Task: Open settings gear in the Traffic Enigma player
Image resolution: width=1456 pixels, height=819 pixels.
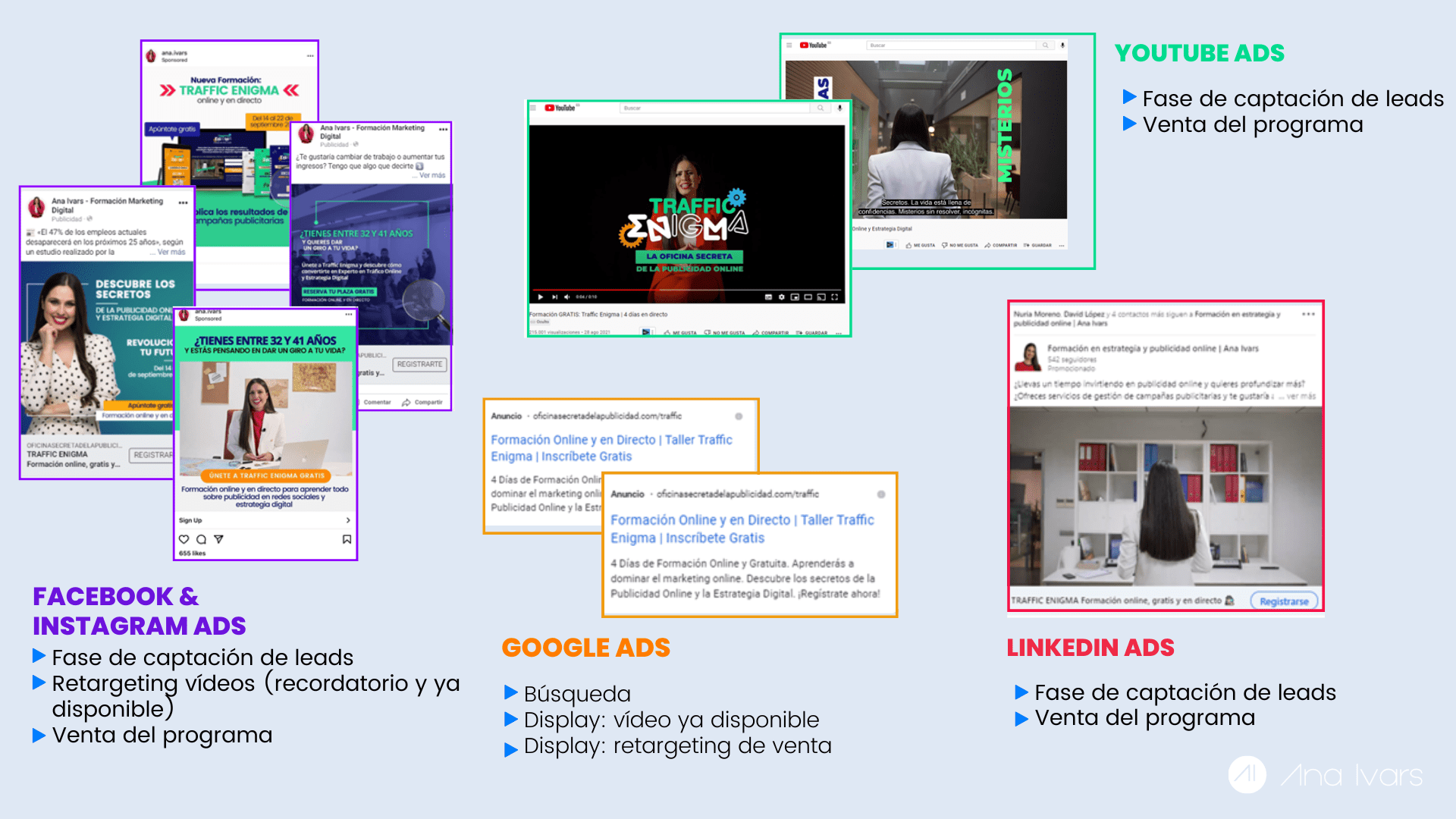Action: pyautogui.click(x=781, y=297)
